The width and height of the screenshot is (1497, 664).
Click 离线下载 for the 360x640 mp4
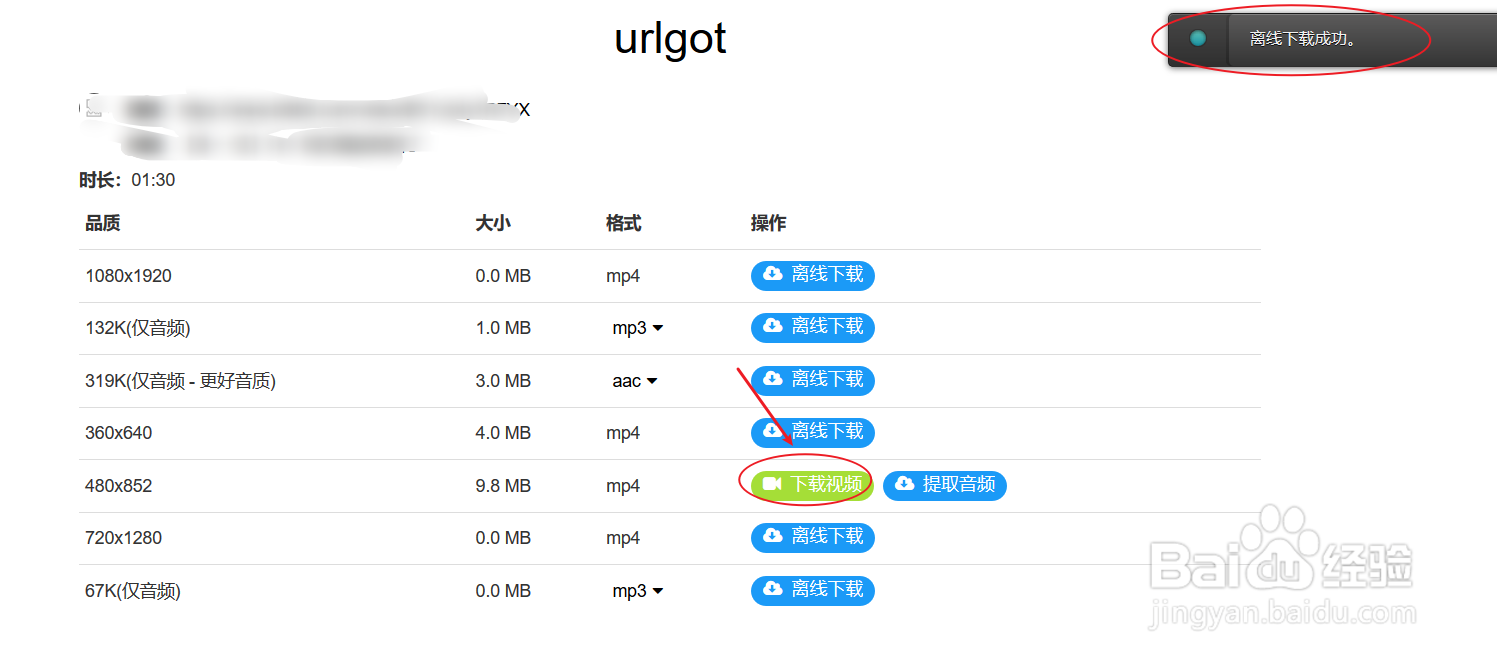(812, 432)
